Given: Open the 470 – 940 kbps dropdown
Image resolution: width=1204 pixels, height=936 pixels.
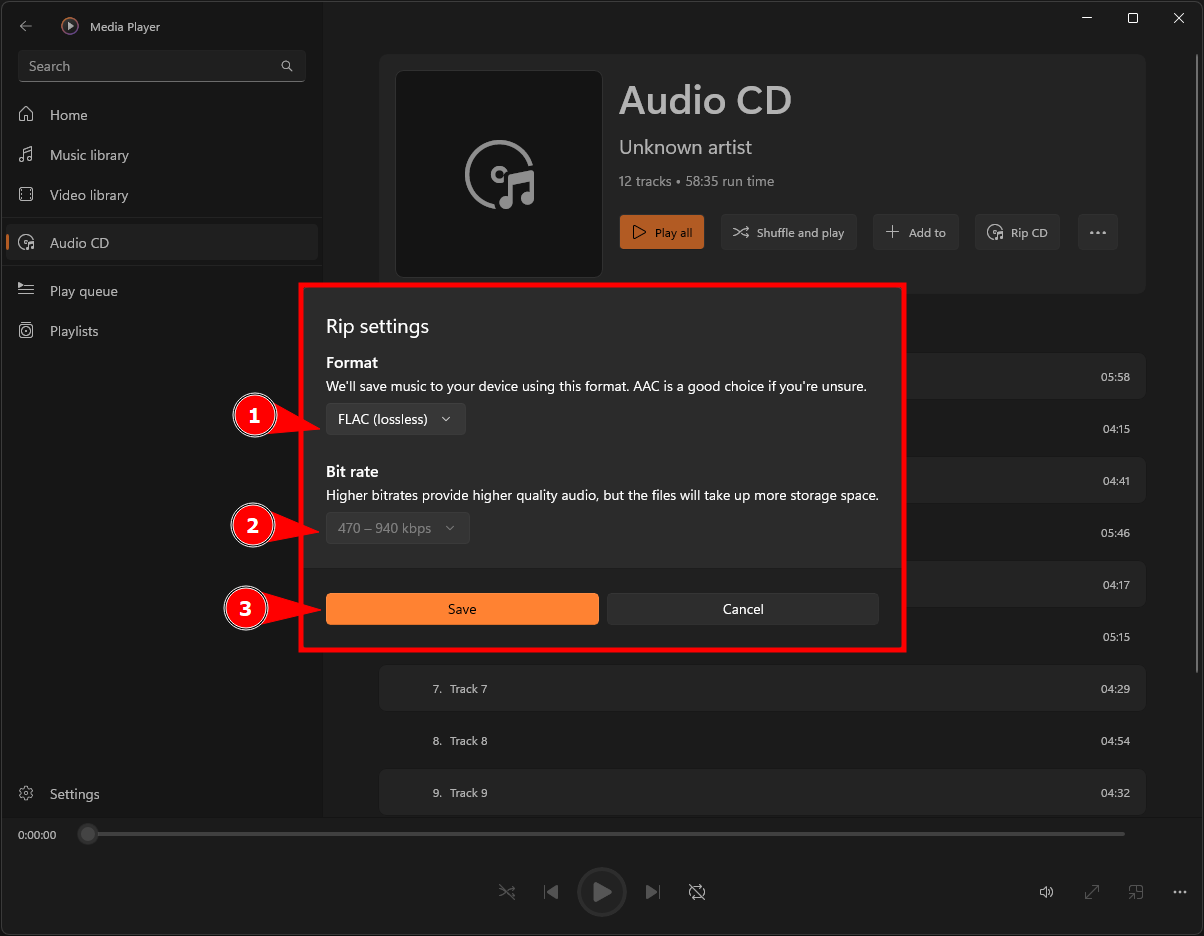Looking at the screenshot, I should click(397, 528).
